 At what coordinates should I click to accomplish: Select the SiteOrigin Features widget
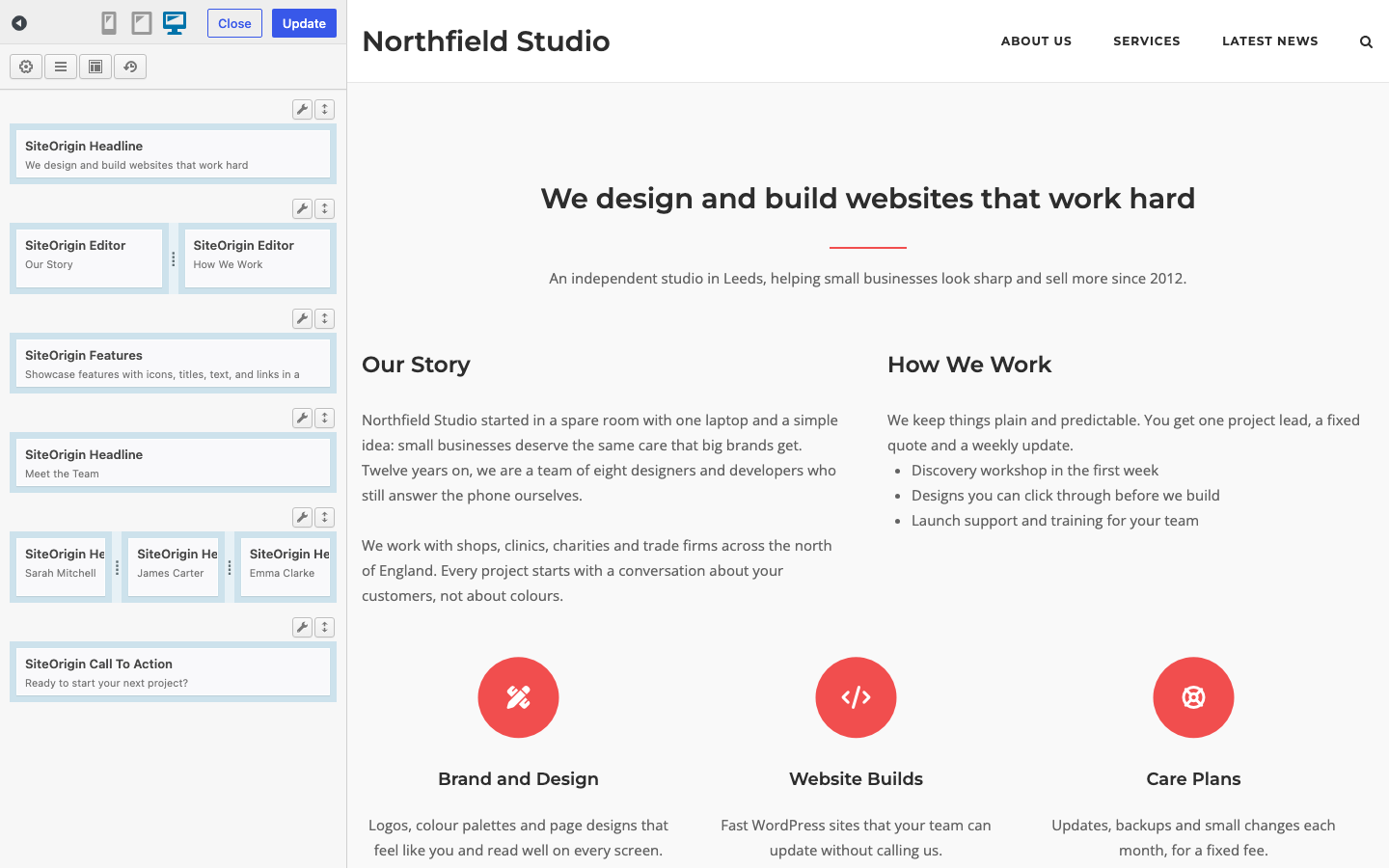tap(173, 364)
